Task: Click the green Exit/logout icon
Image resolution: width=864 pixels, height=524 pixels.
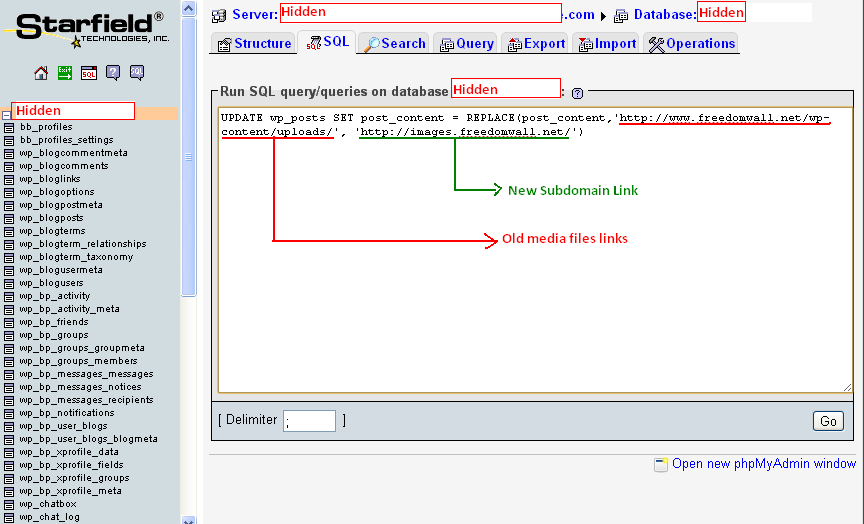Action: point(65,73)
